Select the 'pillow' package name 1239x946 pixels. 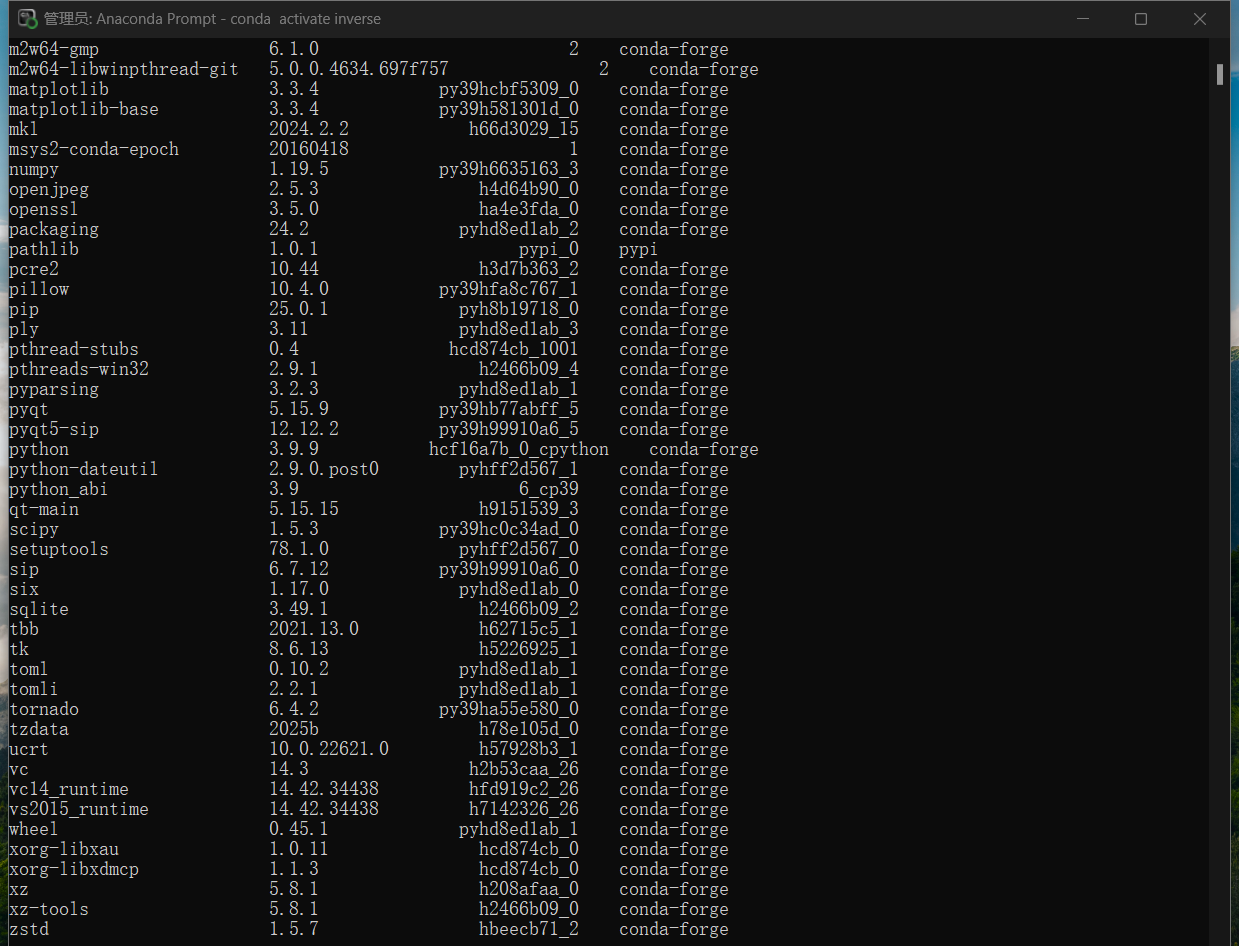(39, 289)
